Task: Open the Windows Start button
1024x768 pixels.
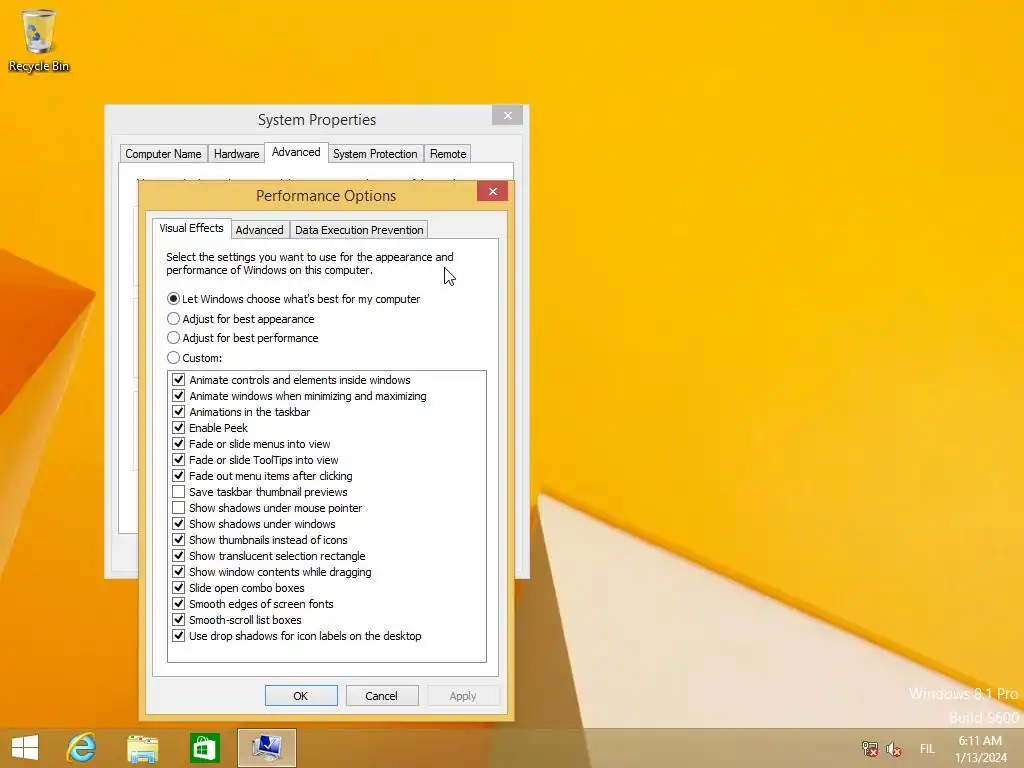Action: pyautogui.click(x=25, y=748)
